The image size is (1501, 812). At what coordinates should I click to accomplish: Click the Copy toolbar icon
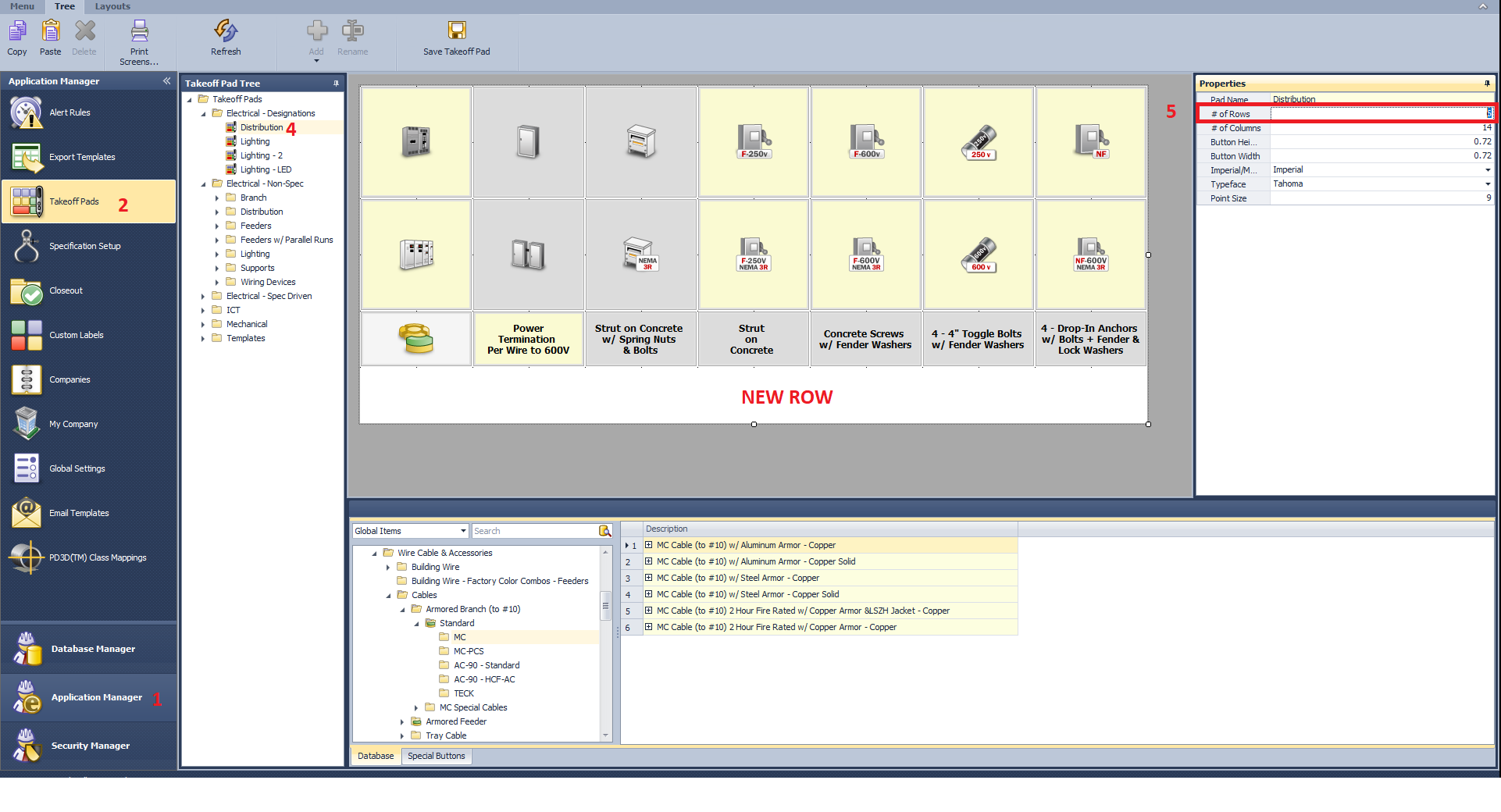(16, 37)
